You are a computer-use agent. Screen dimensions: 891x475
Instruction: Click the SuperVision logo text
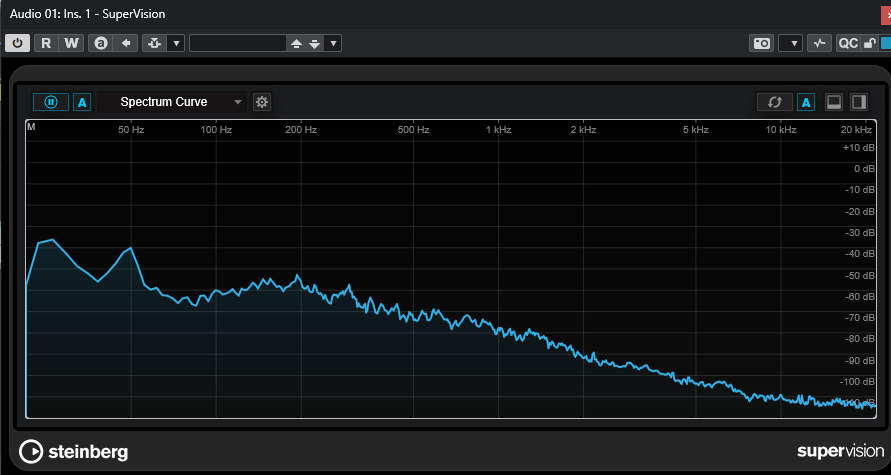[x=840, y=452]
